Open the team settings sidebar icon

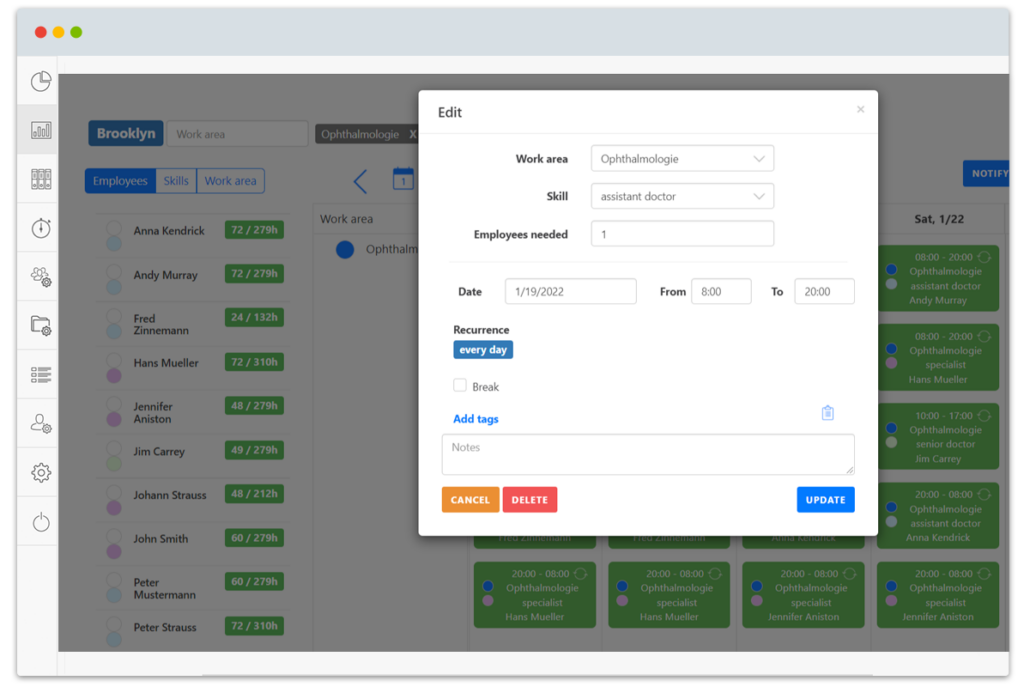click(41, 277)
